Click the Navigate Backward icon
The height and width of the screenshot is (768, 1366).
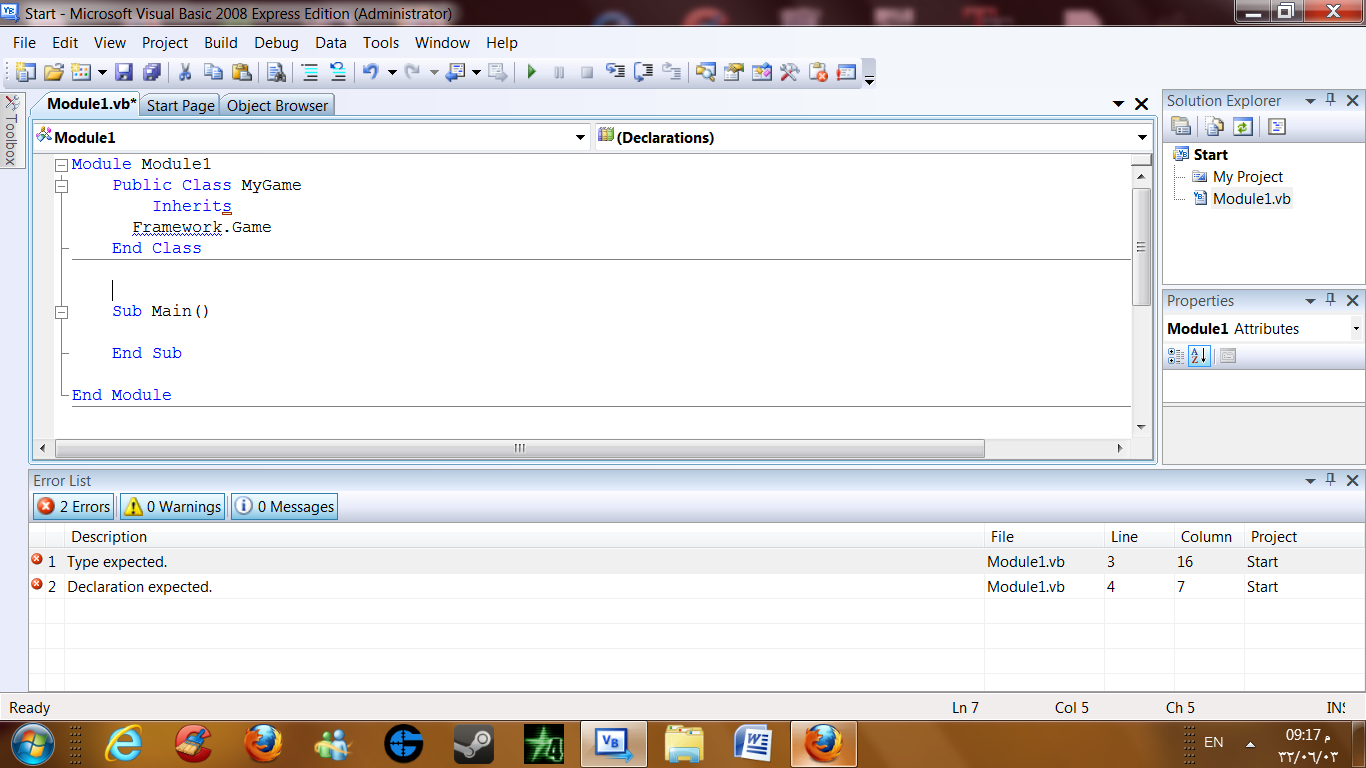pos(456,72)
